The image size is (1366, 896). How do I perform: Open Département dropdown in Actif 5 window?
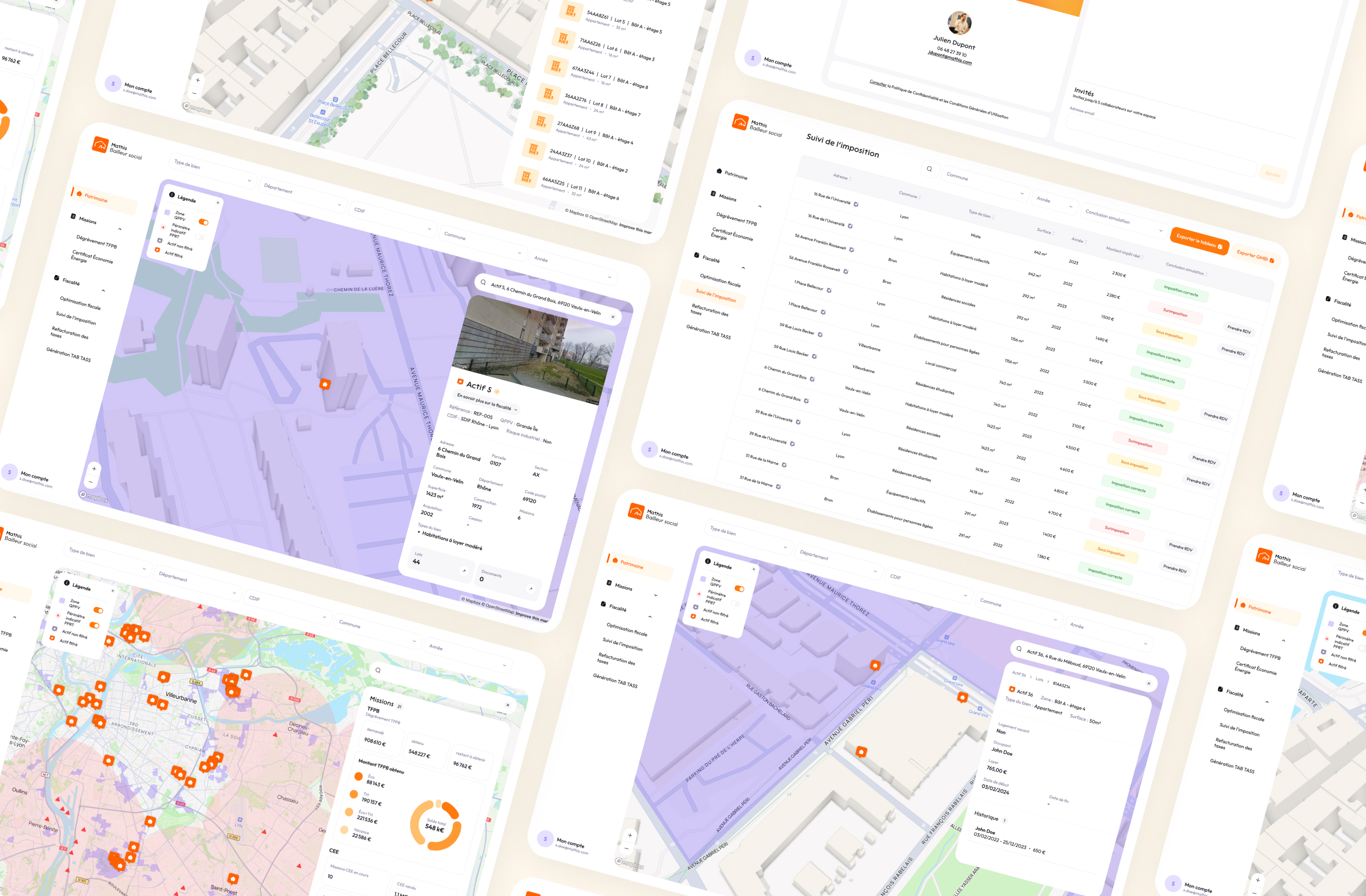(x=303, y=196)
